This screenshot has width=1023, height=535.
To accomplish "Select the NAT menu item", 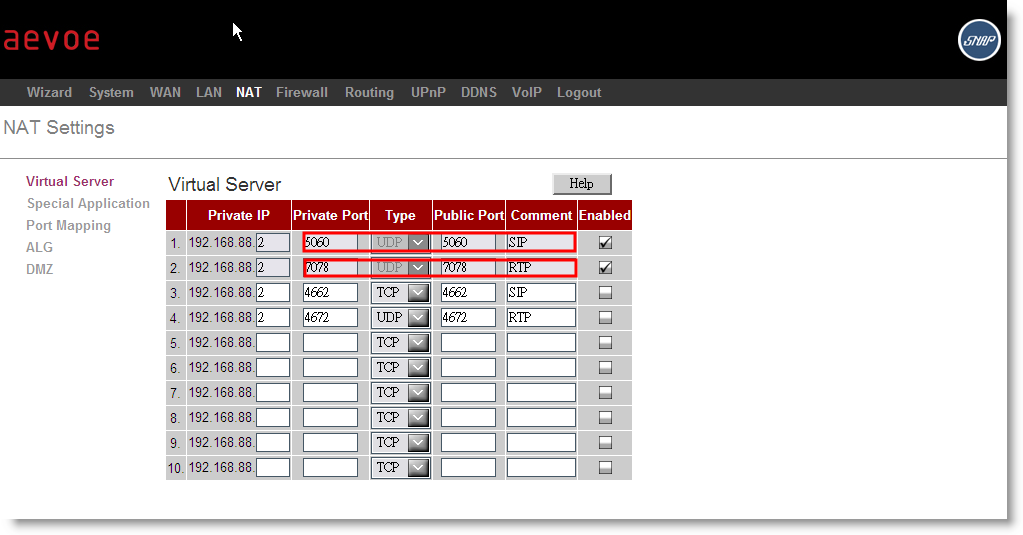I will (x=249, y=93).
